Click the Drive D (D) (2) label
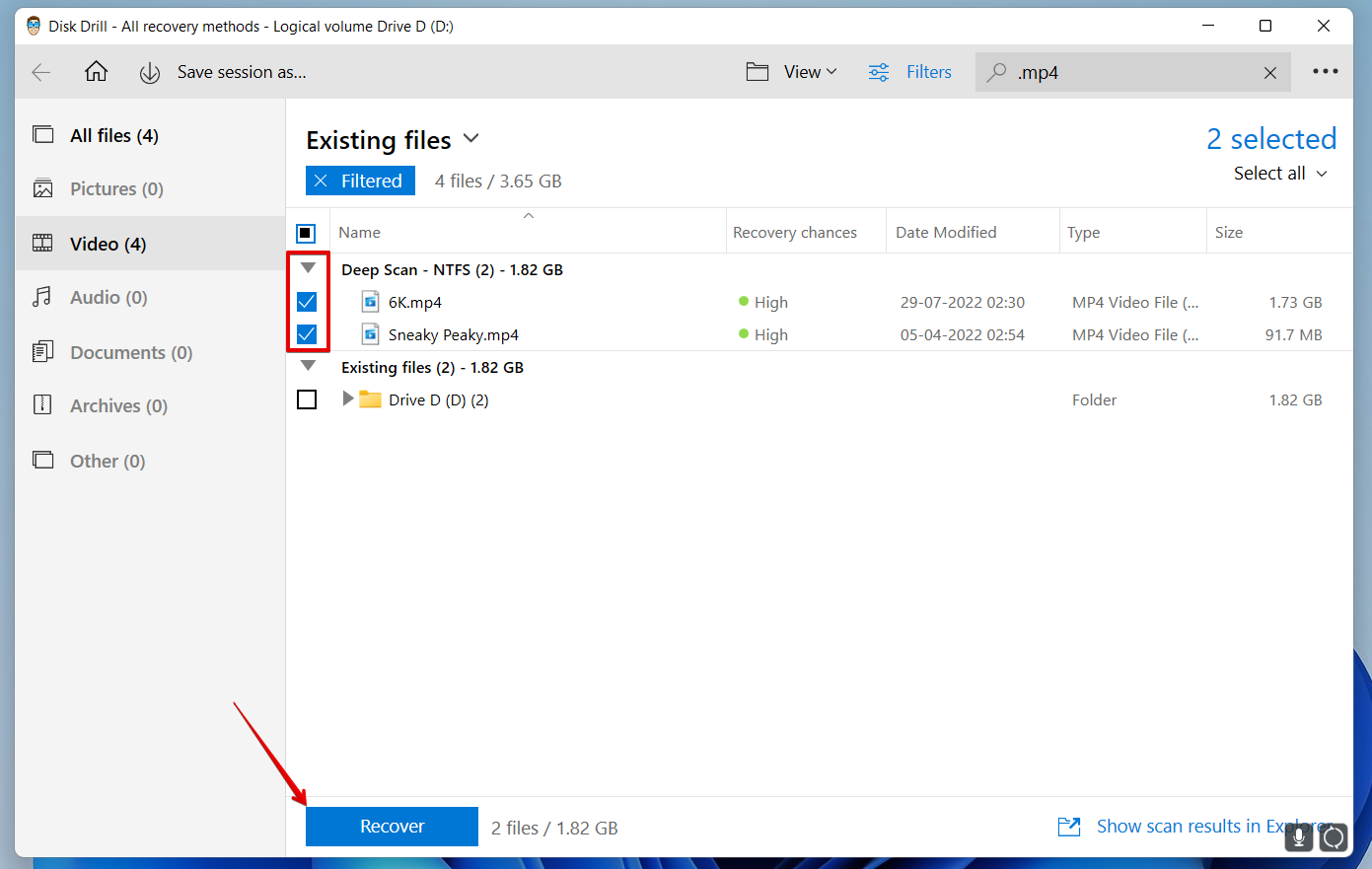The height and width of the screenshot is (869, 1372). 439,399
